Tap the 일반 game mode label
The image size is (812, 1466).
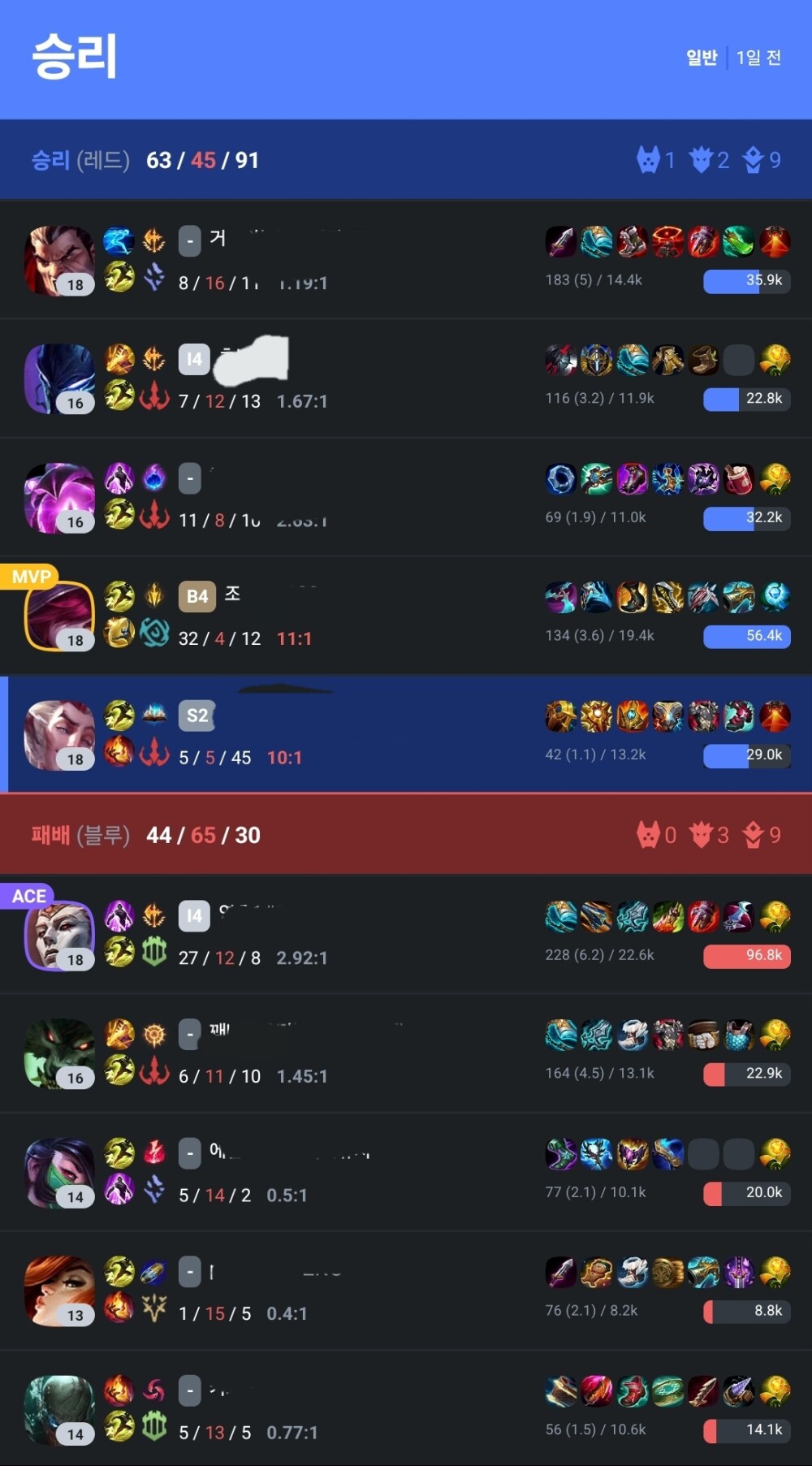click(702, 58)
